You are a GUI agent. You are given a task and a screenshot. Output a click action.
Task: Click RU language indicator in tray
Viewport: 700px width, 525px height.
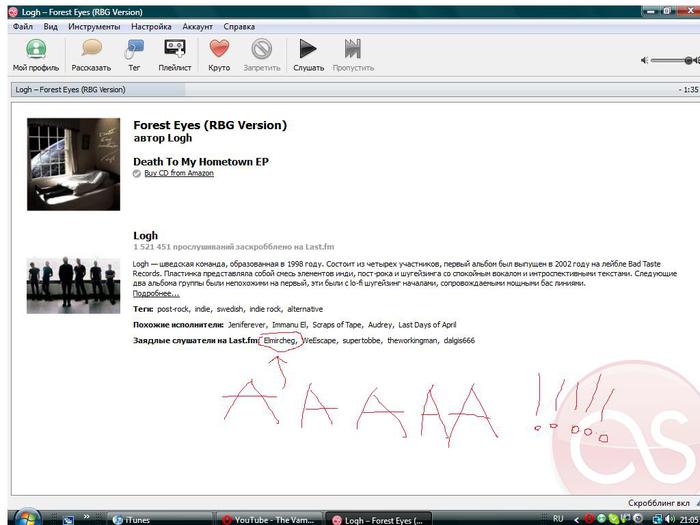pos(558,519)
